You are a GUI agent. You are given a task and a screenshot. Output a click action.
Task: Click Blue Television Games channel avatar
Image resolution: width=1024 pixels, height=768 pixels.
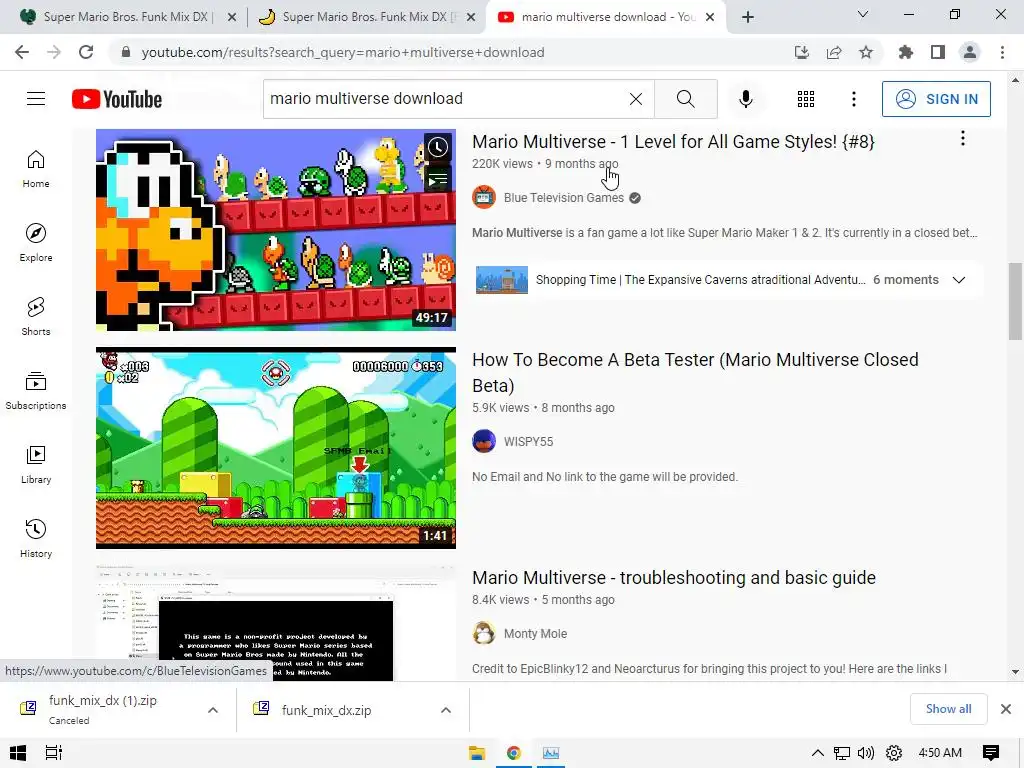coord(484,197)
